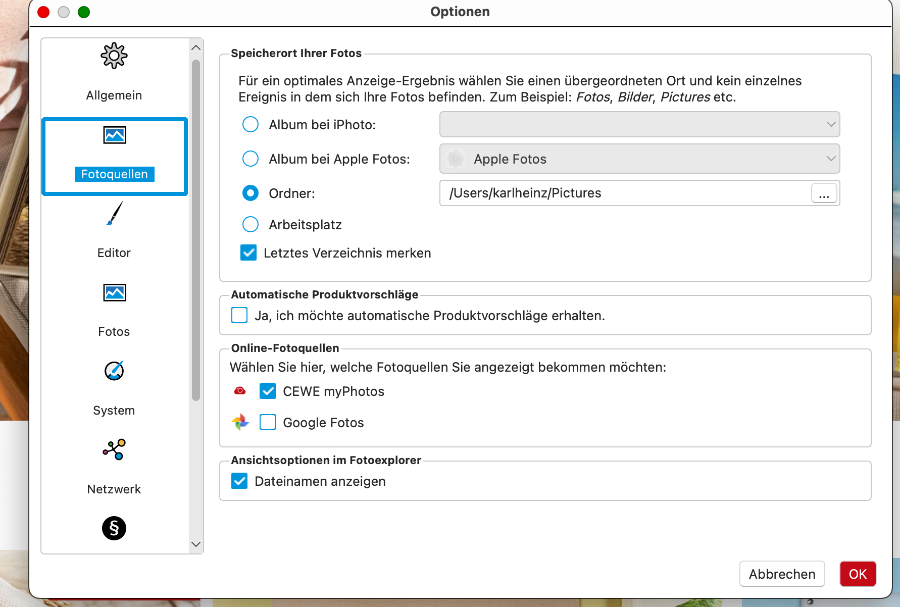This screenshot has width=900, height=607.
Task: Open the Fotos image icon section
Action: coord(114,293)
